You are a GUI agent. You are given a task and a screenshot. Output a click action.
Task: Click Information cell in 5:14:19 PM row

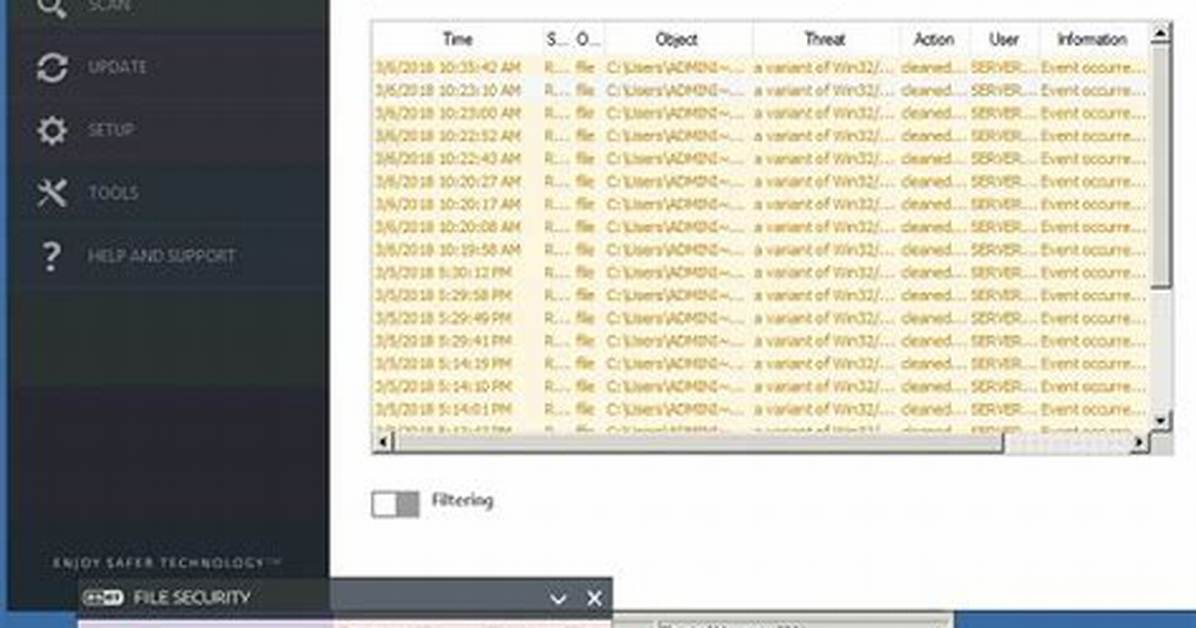pyautogui.click(x=1093, y=364)
